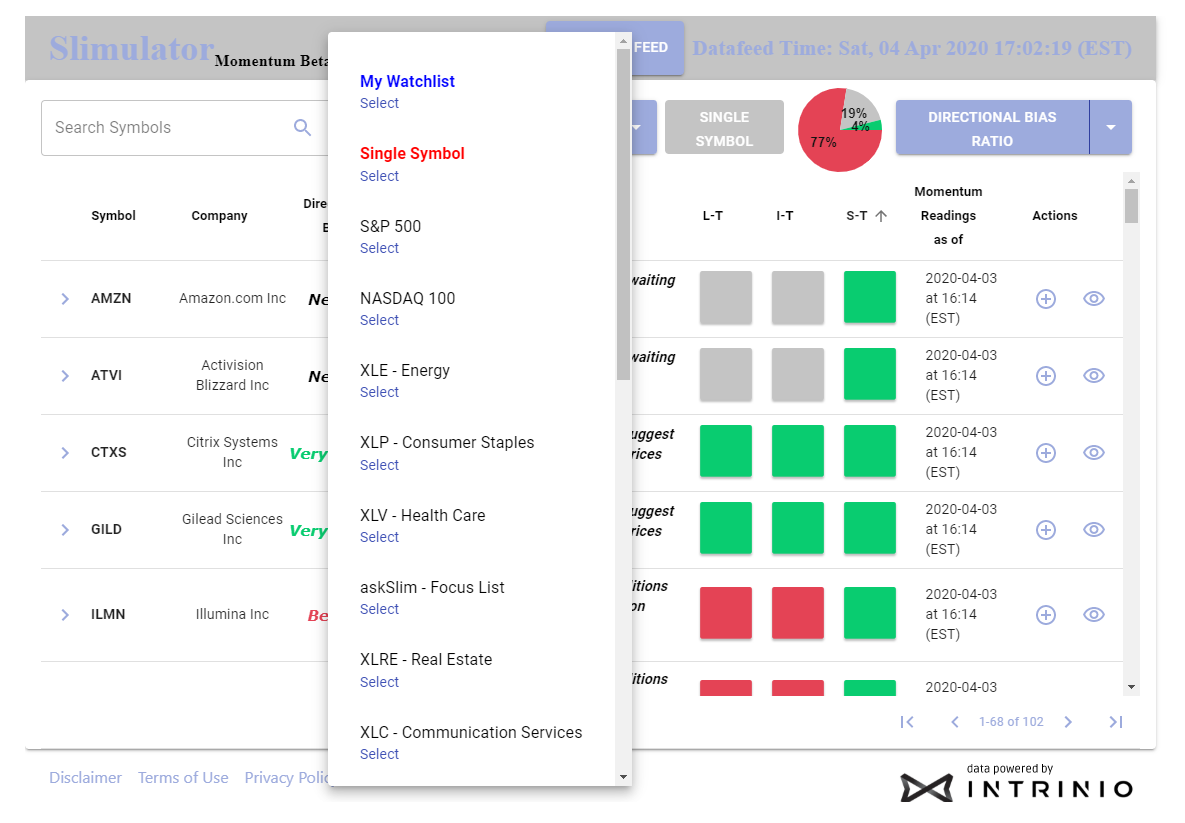Click the table vertical scrollbar thumb
Image resolution: width=1185 pixels, height=823 pixels.
pos(1131,206)
